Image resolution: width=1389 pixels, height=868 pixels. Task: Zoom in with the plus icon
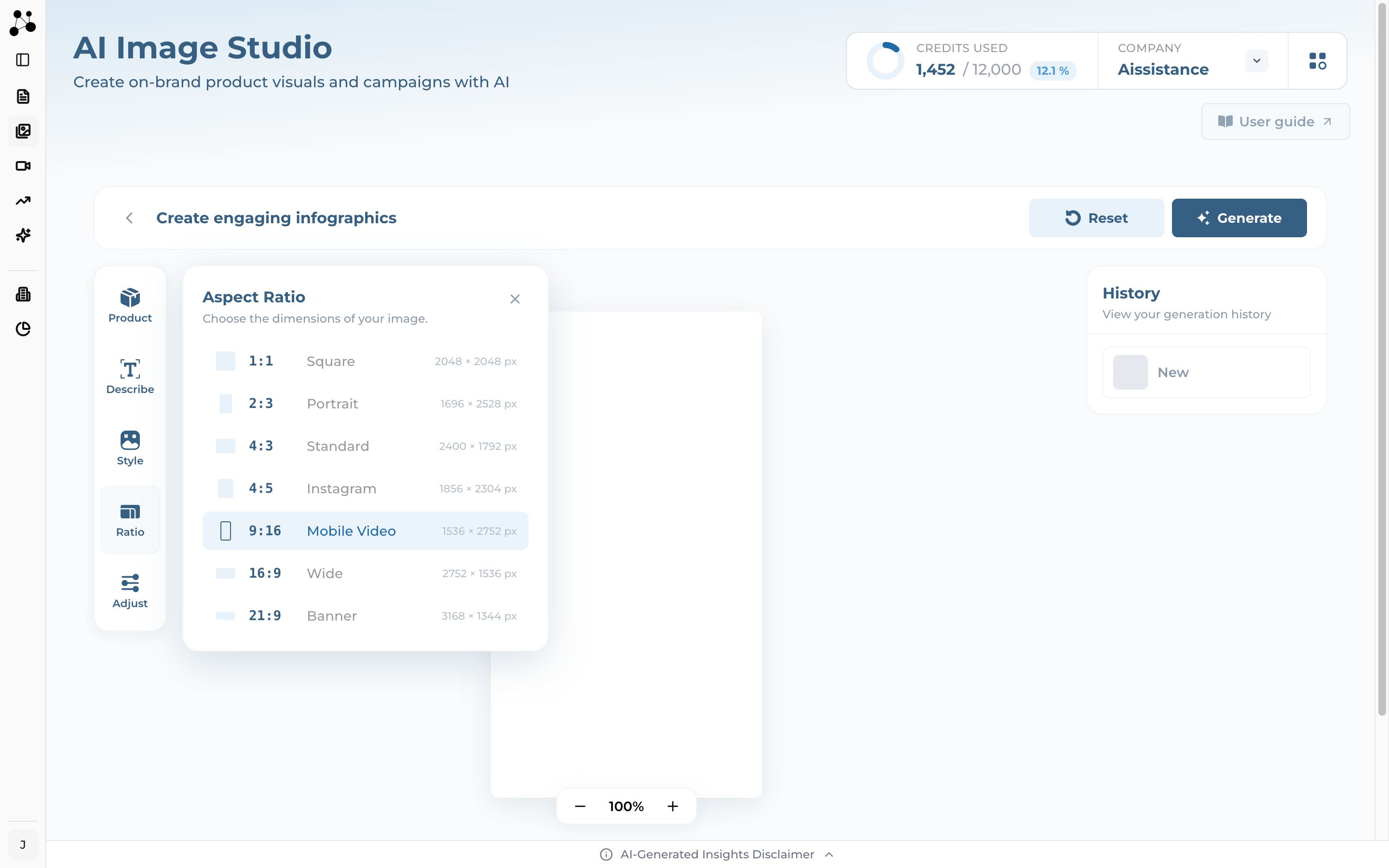(673, 807)
